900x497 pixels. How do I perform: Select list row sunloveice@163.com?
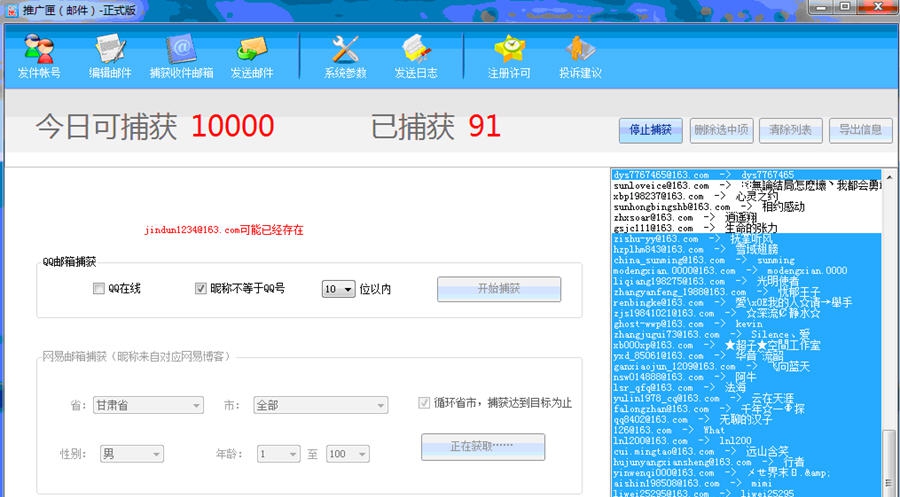[x=746, y=186]
